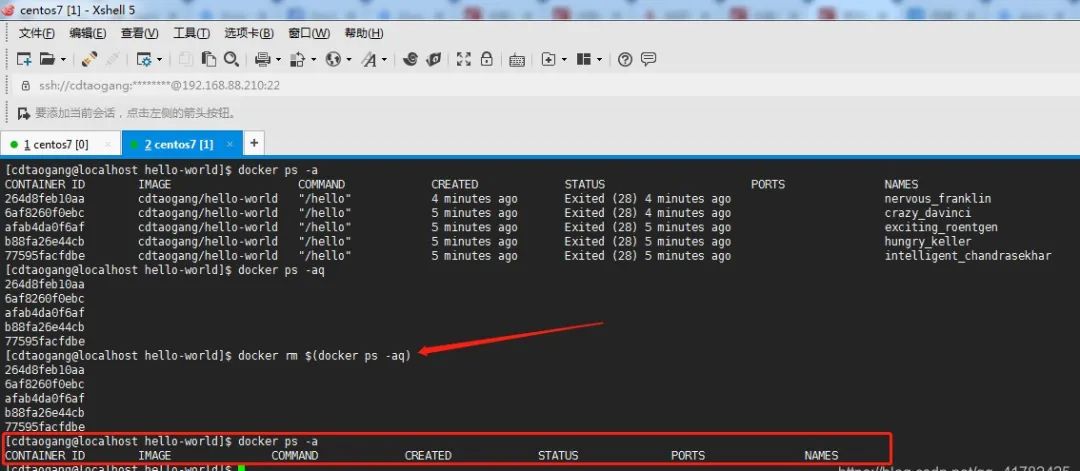Close the 1 centos7 [0] tab

click(x=107, y=144)
